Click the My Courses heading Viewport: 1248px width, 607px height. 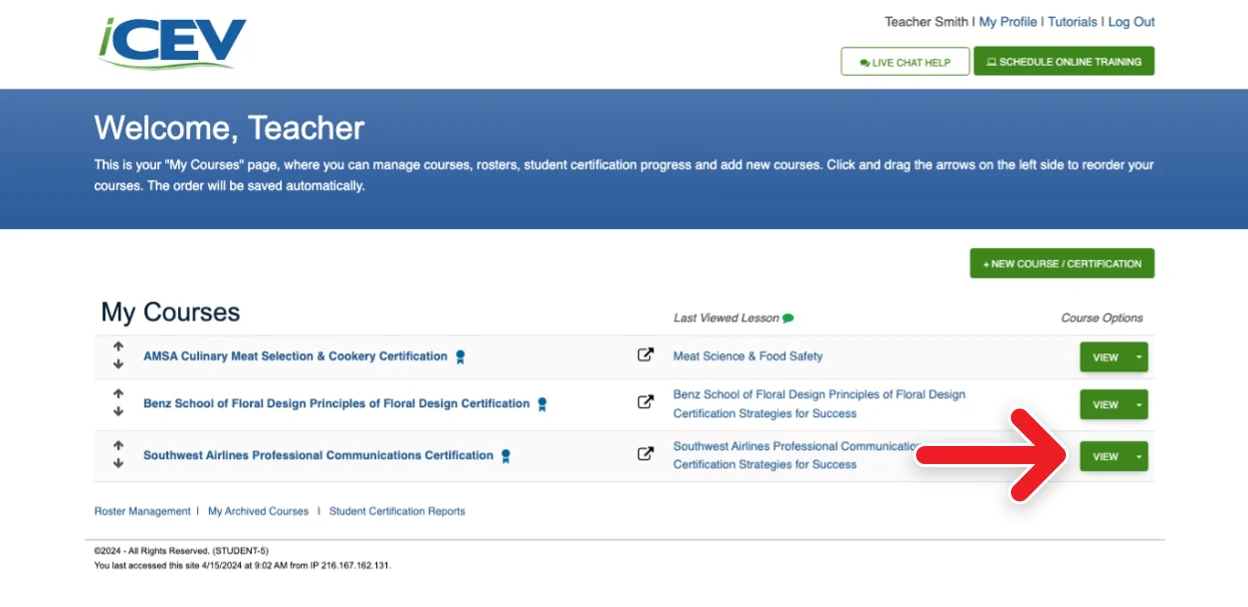coord(170,312)
